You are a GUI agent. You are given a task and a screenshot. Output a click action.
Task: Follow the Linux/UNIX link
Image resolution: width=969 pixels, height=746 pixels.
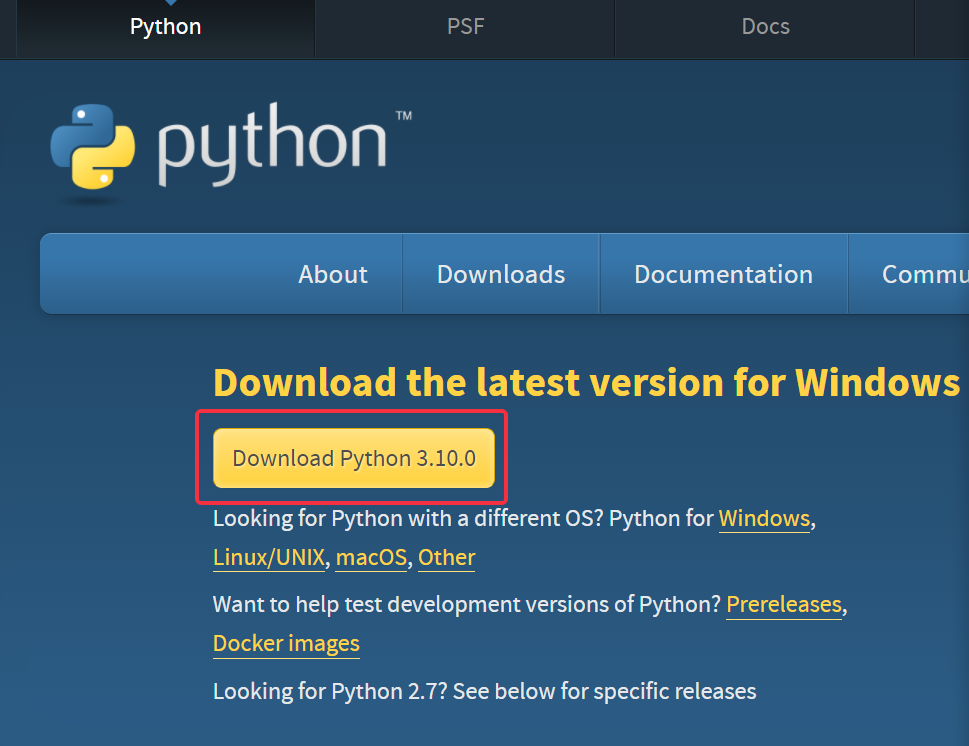[x=269, y=557]
